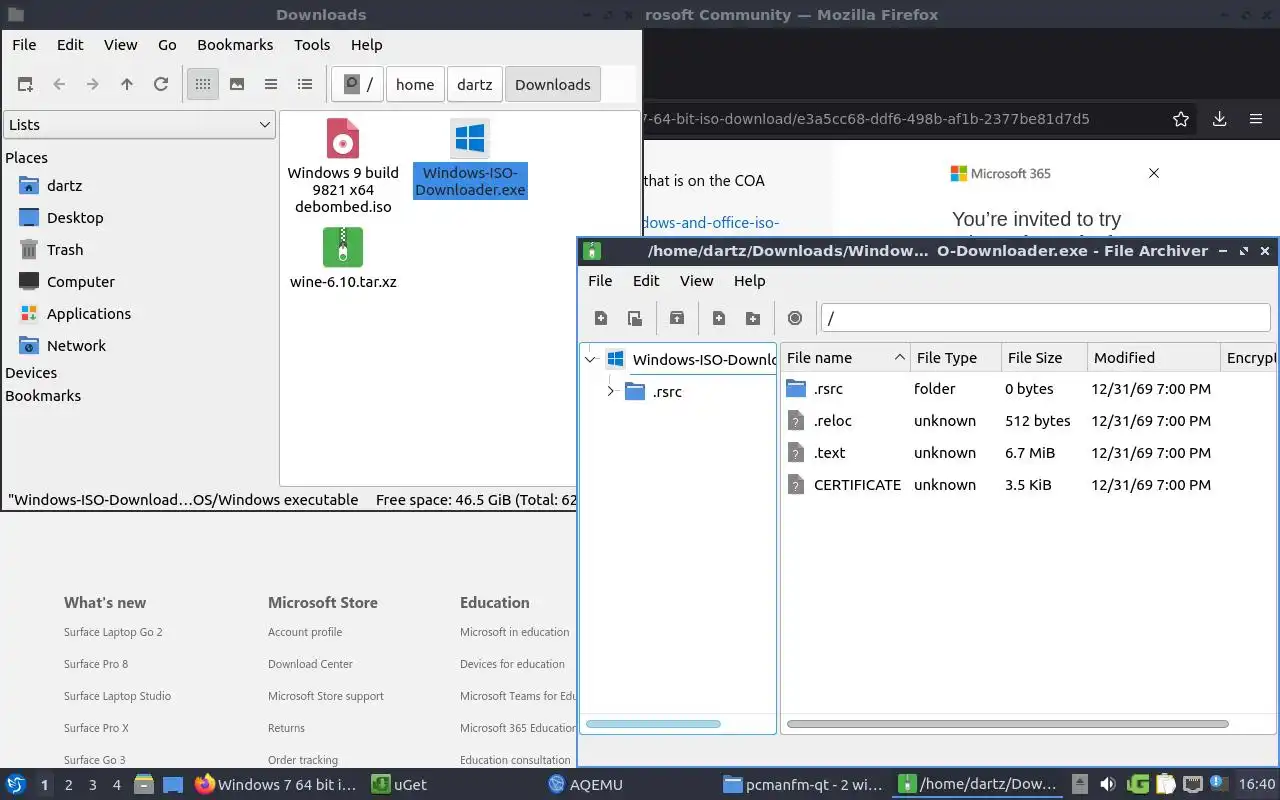Click Extract icon in File Archiver toolbar
This screenshot has height=800, width=1280.
click(677, 318)
